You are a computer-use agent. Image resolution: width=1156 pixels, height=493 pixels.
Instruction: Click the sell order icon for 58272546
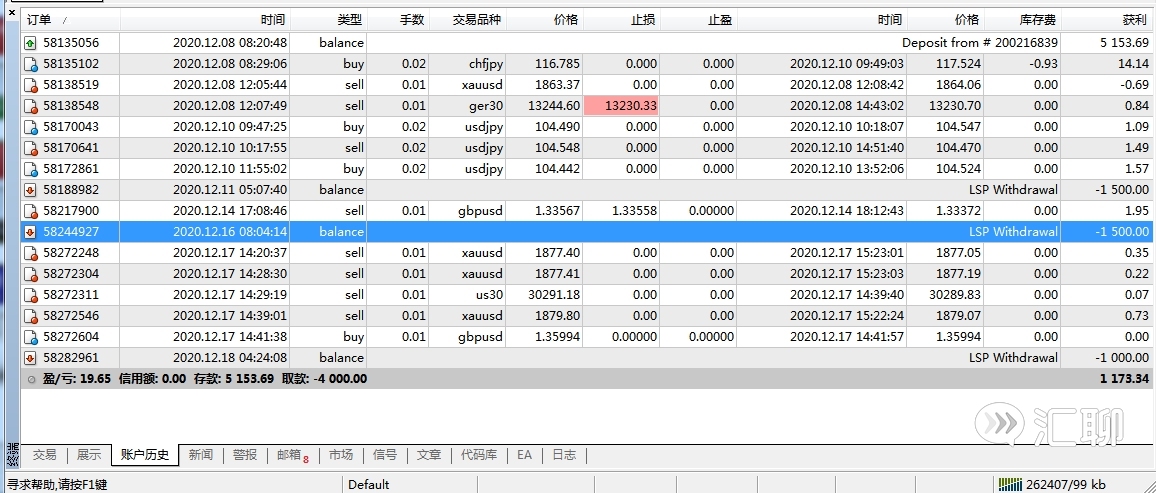tap(30, 316)
